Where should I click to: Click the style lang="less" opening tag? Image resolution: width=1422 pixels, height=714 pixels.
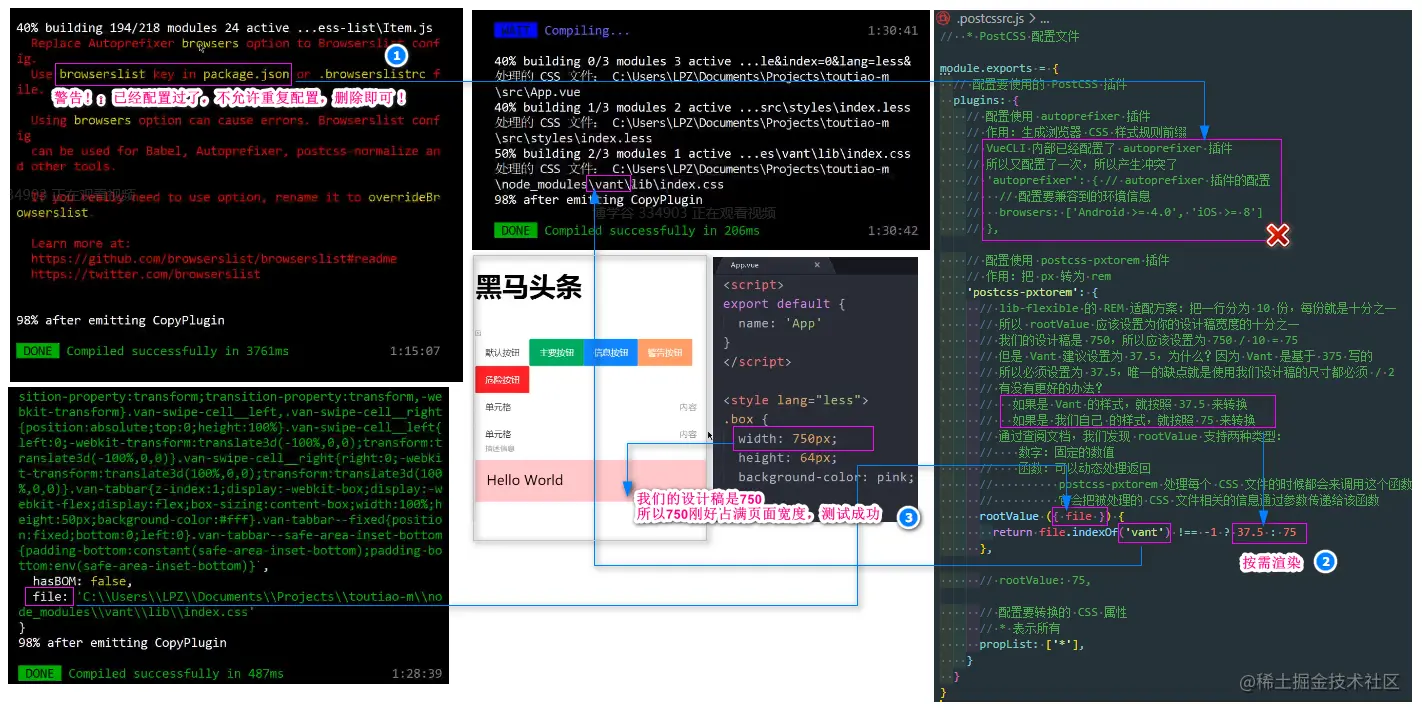796,400
